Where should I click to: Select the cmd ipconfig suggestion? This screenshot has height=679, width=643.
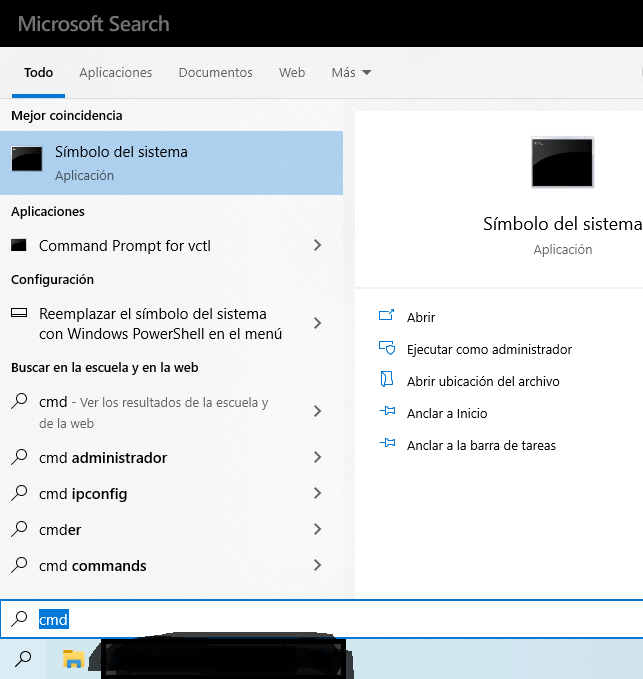pyautogui.click(x=83, y=494)
